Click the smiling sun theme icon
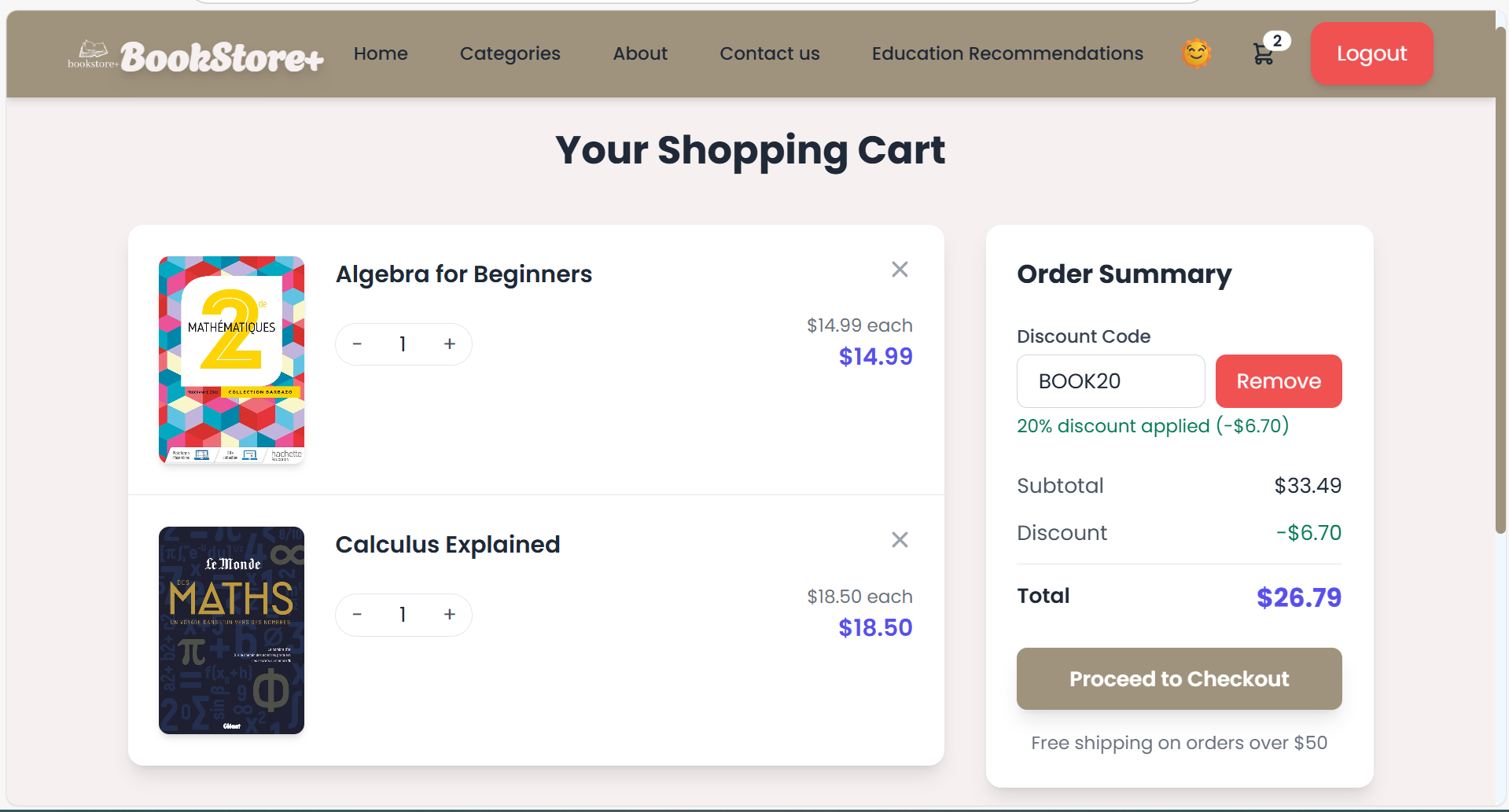The width and height of the screenshot is (1509, 812). tap(1196, 53)
